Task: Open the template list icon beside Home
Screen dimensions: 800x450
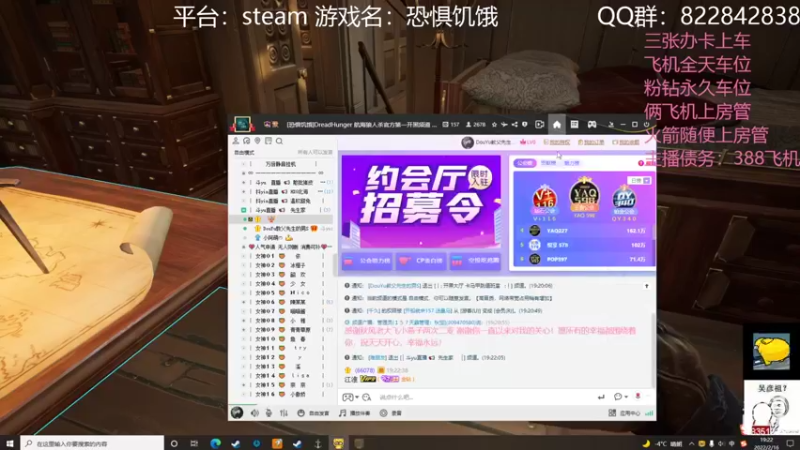Action: (574, 124)
